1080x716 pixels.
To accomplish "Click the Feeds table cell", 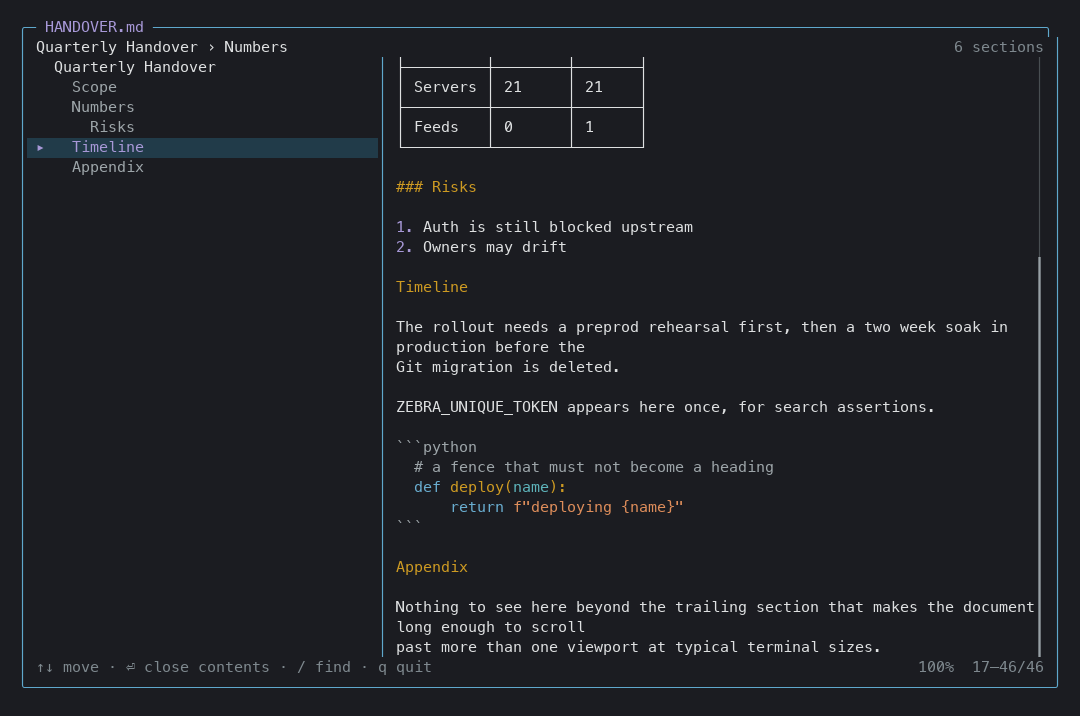I will coord(445,127).
